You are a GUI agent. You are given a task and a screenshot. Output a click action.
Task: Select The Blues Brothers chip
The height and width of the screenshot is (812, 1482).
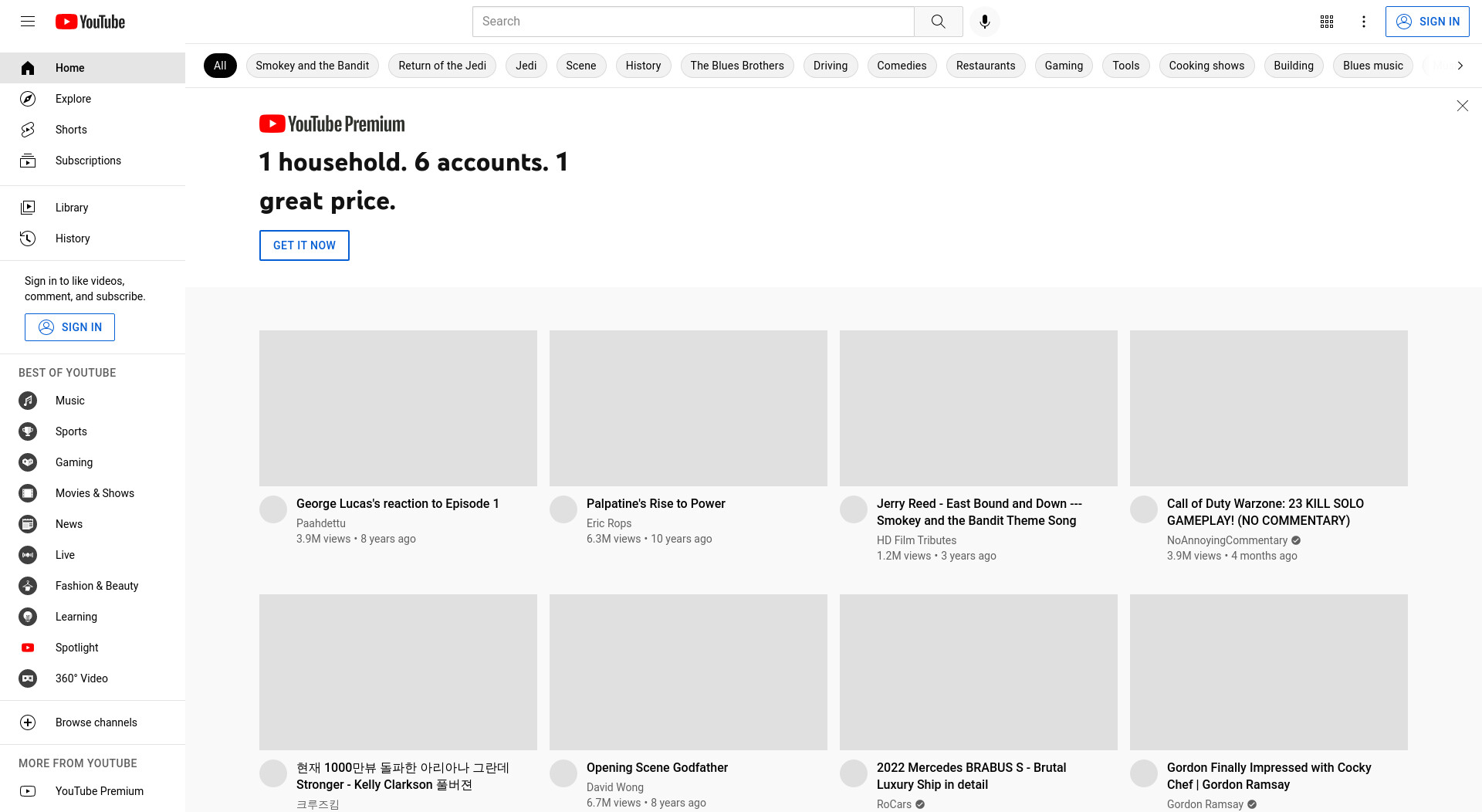(x=737, y=66)
